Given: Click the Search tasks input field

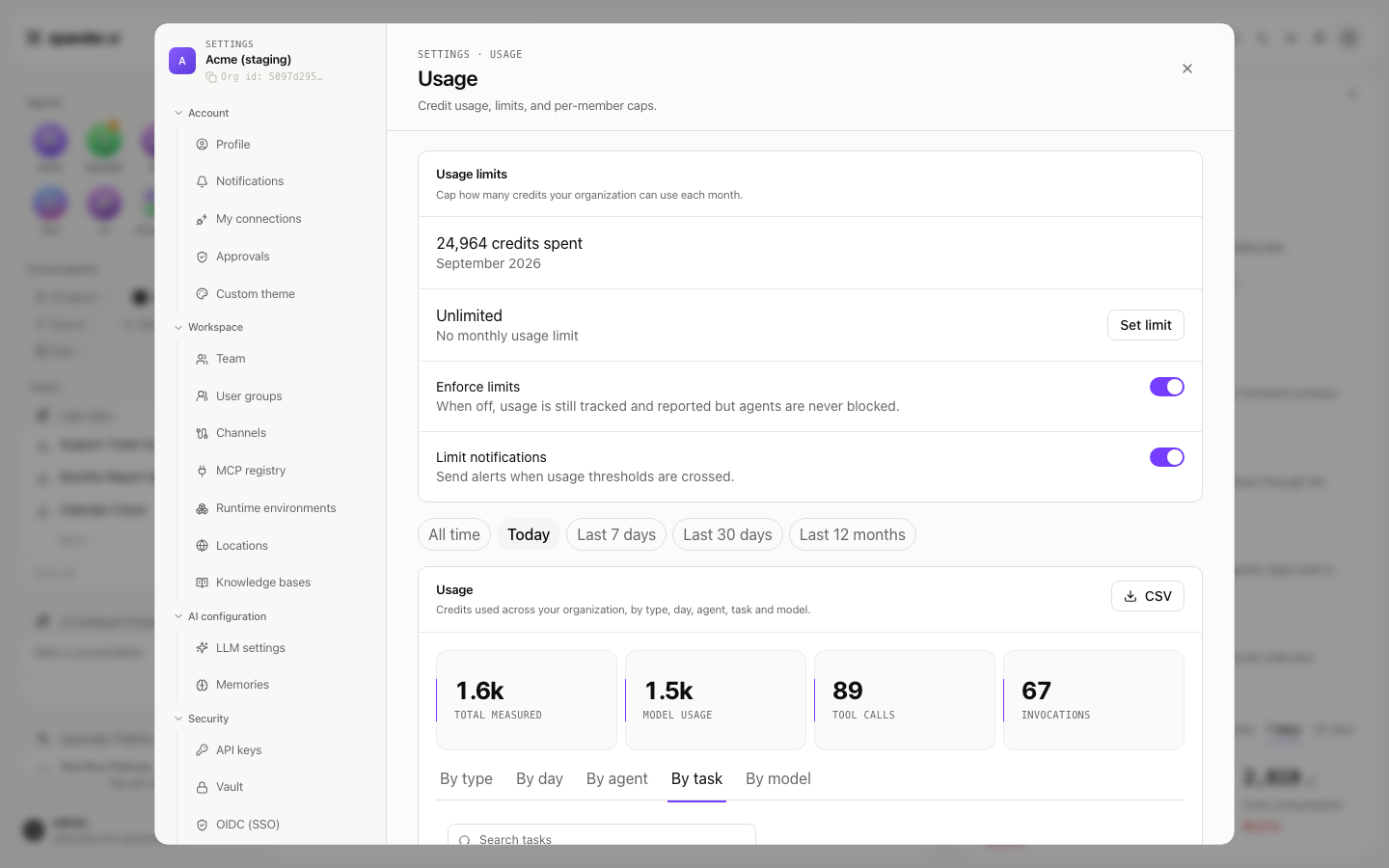Looking at the screenshot, I should click(x=602, y=835).
